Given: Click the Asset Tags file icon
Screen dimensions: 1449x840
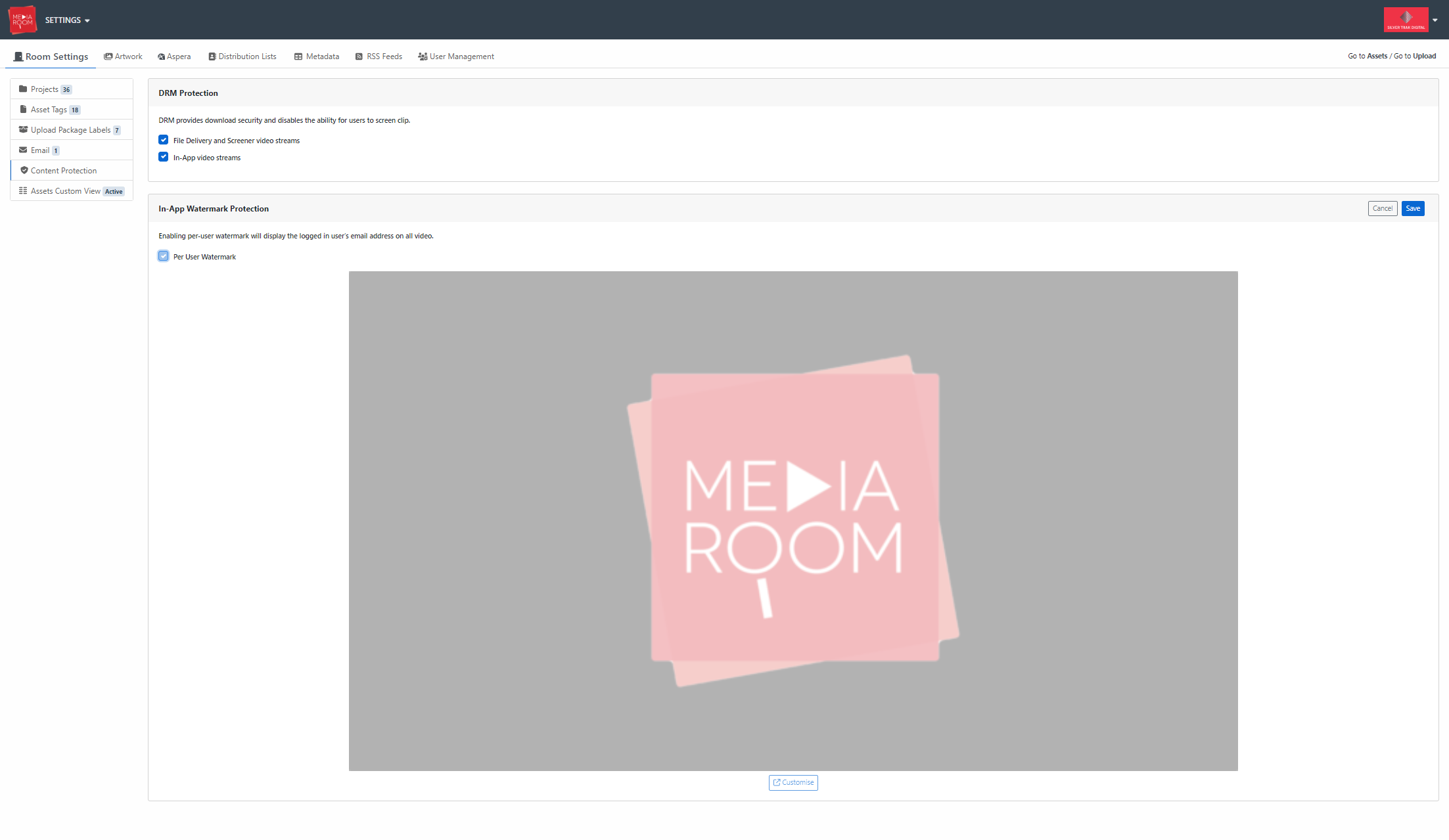Looking at the screenshot, I should point(23,109).
